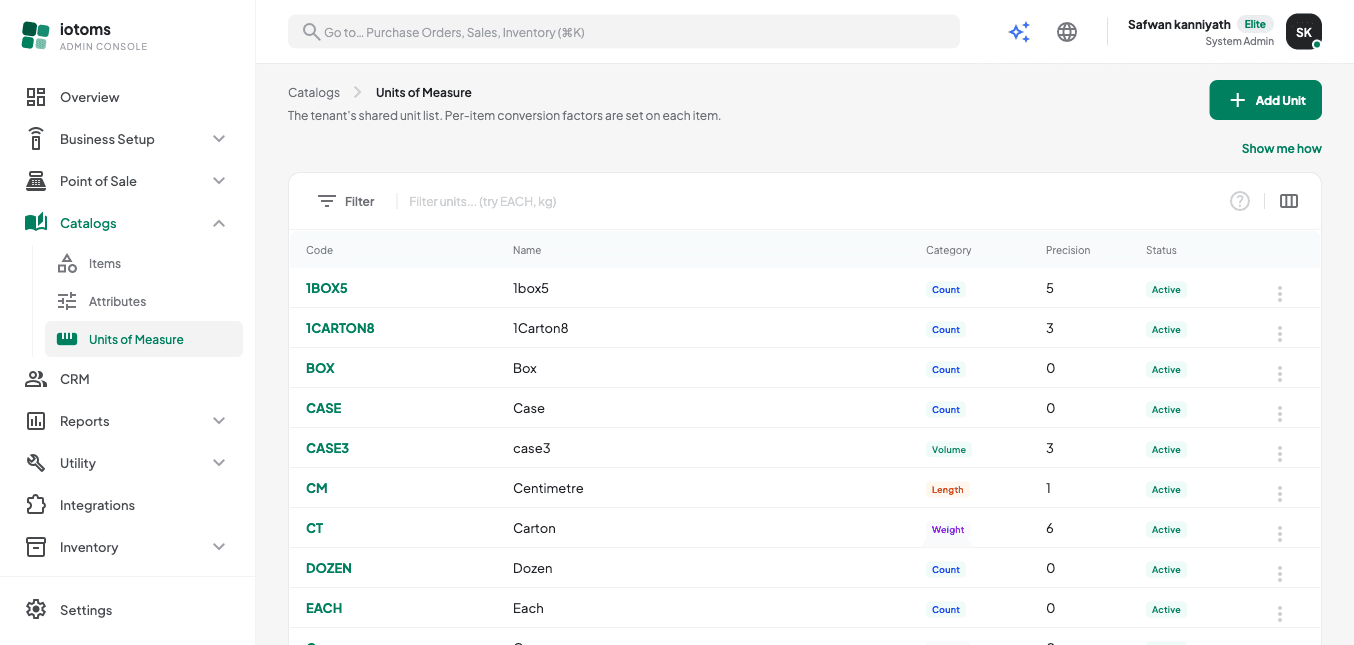Open row menu for CASE unit

[x=1280, y=413]
